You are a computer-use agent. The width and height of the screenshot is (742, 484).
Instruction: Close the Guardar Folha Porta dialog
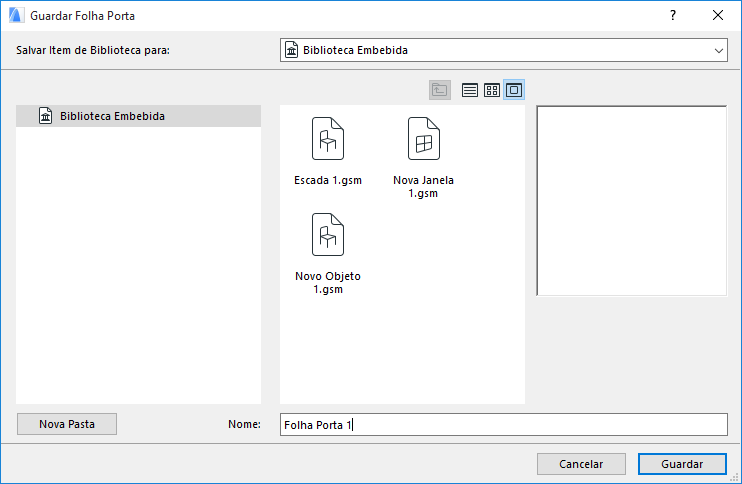(x=718, y=15)
